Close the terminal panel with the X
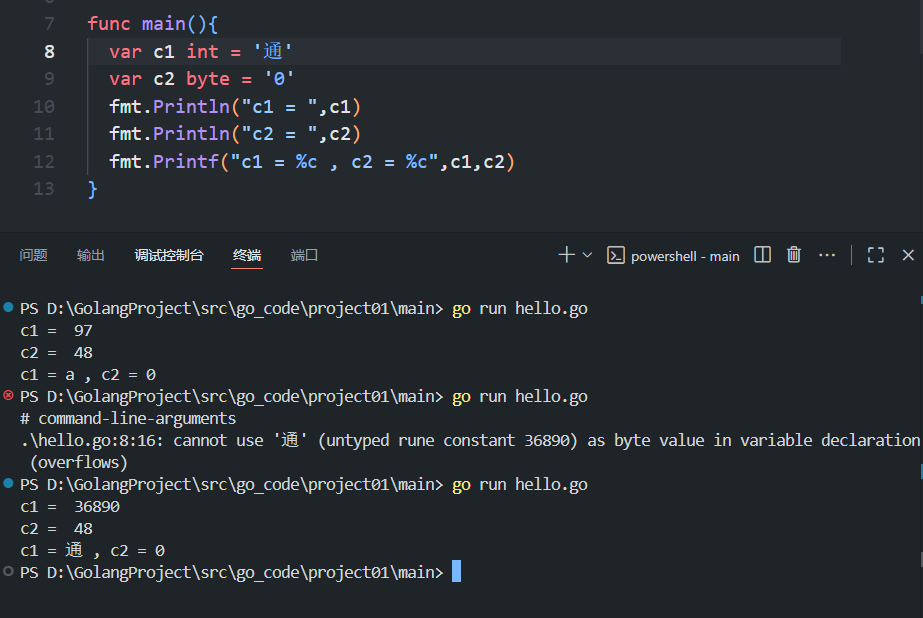The image size is (923, 618). pyautogui.click(x=908, y=255)
